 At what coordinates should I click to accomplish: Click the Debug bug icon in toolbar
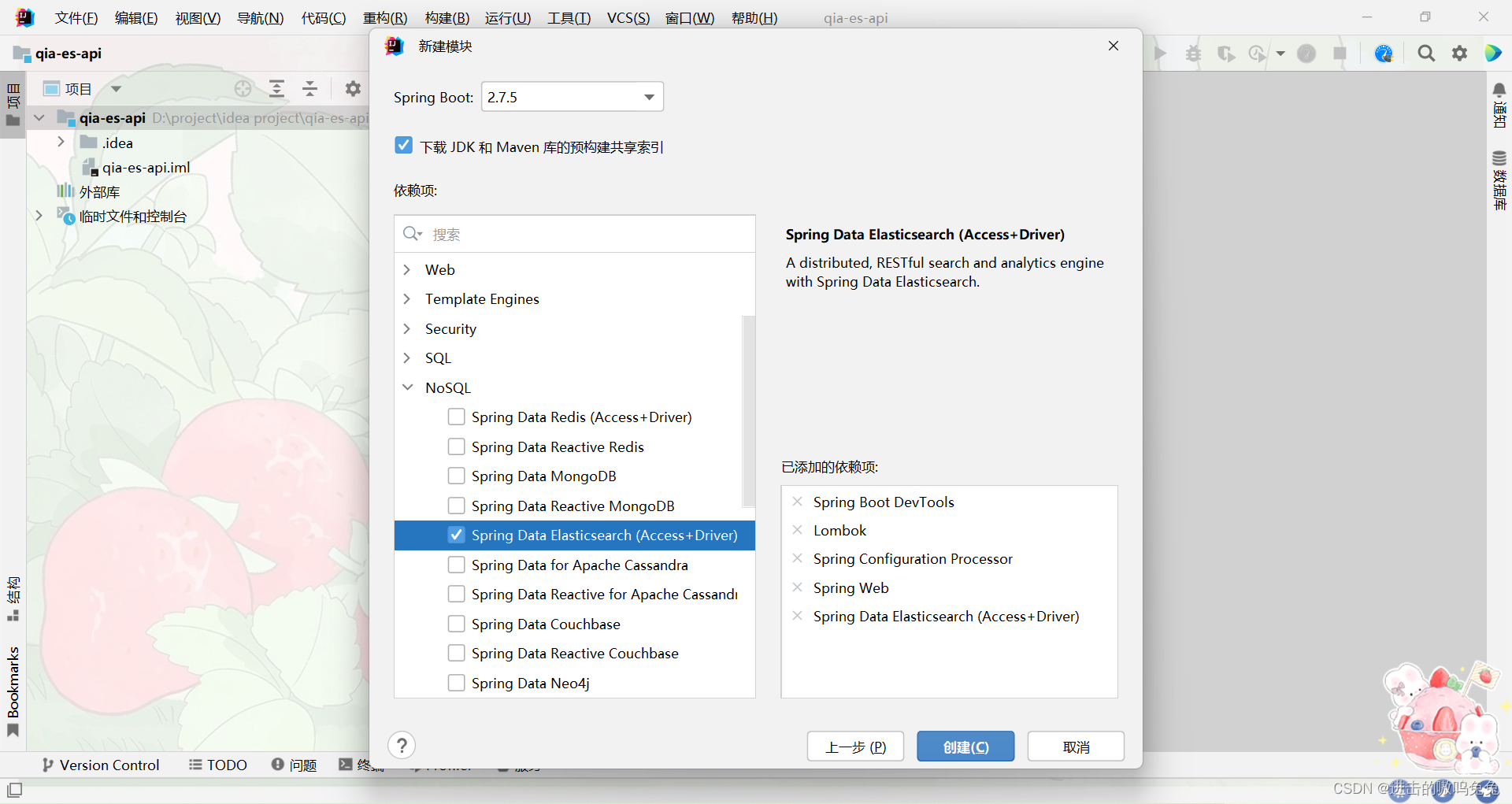[x=1194, y=54]
